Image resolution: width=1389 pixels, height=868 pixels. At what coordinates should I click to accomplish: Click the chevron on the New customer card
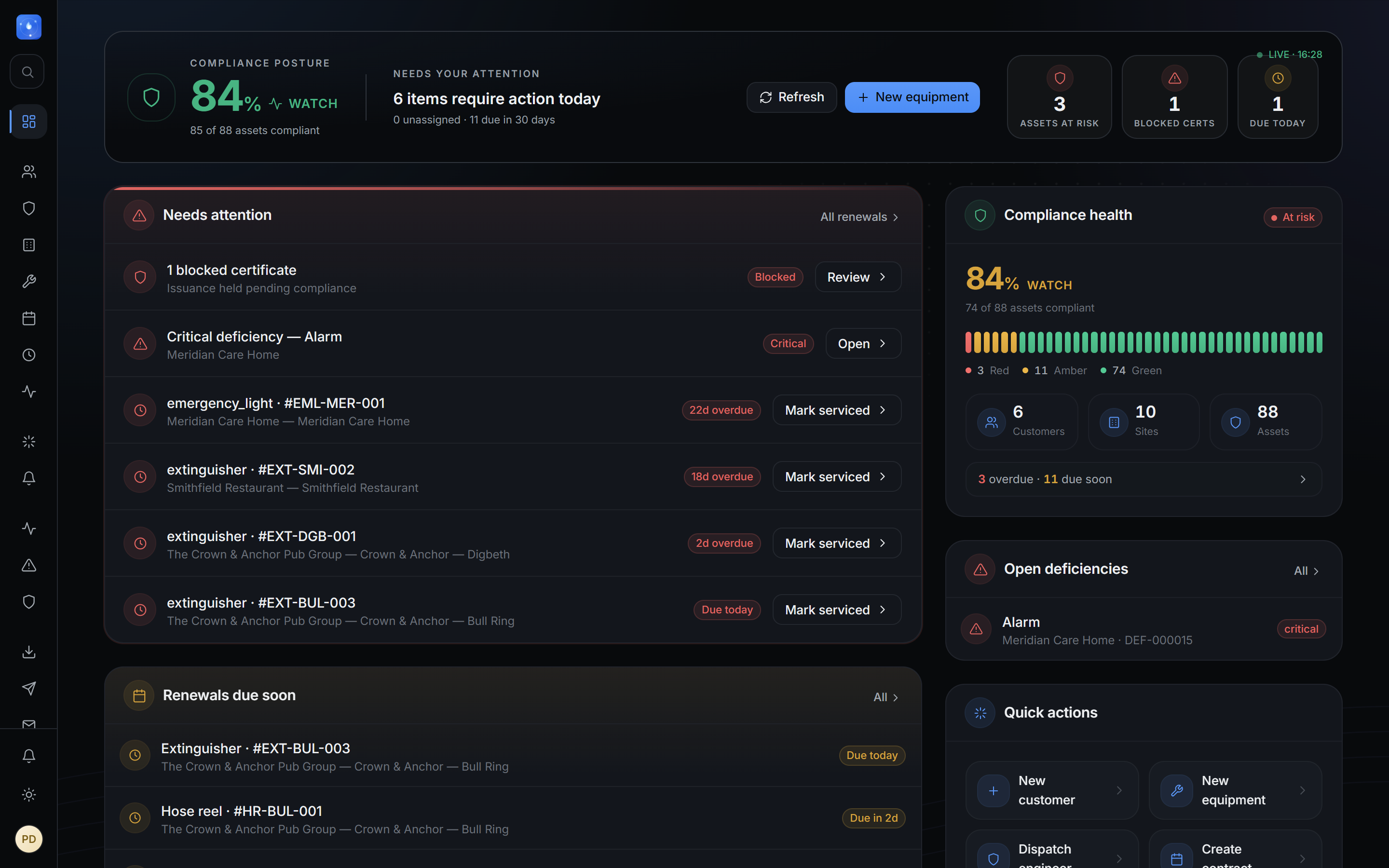click(1119, 790)
